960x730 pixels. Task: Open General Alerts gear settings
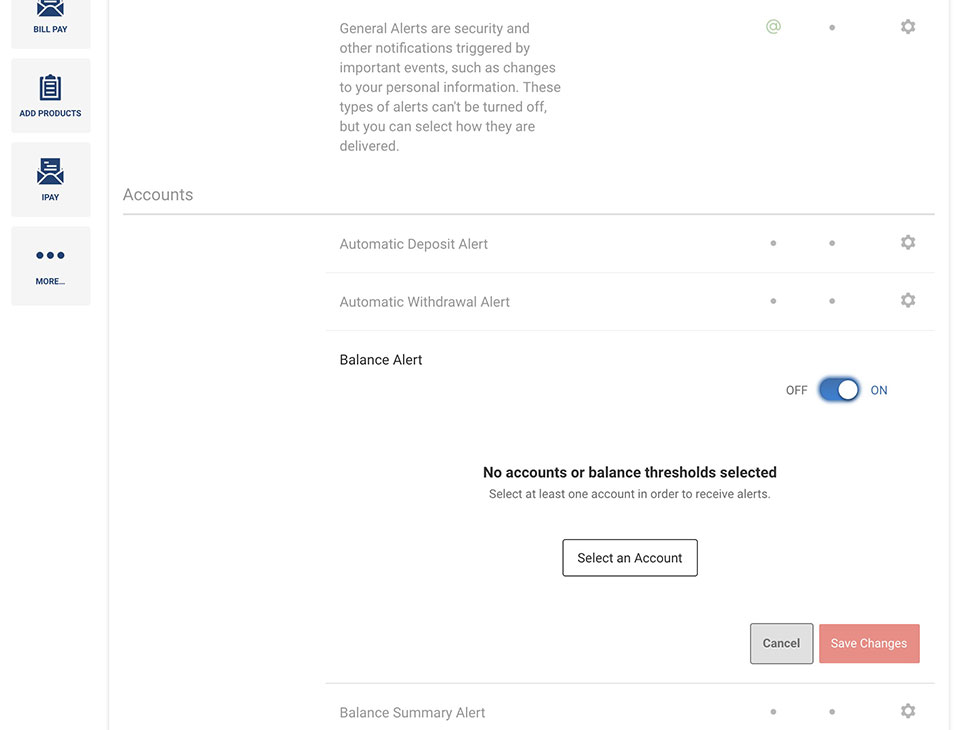(x=908, y=27)
